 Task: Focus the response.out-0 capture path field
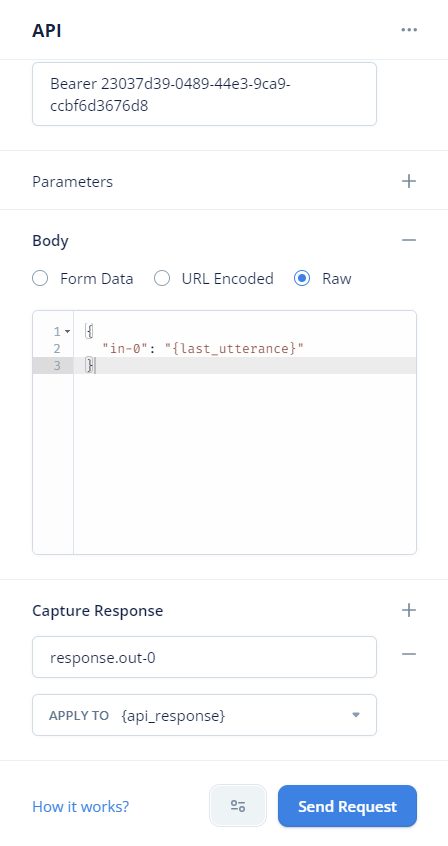pos(205,657)
